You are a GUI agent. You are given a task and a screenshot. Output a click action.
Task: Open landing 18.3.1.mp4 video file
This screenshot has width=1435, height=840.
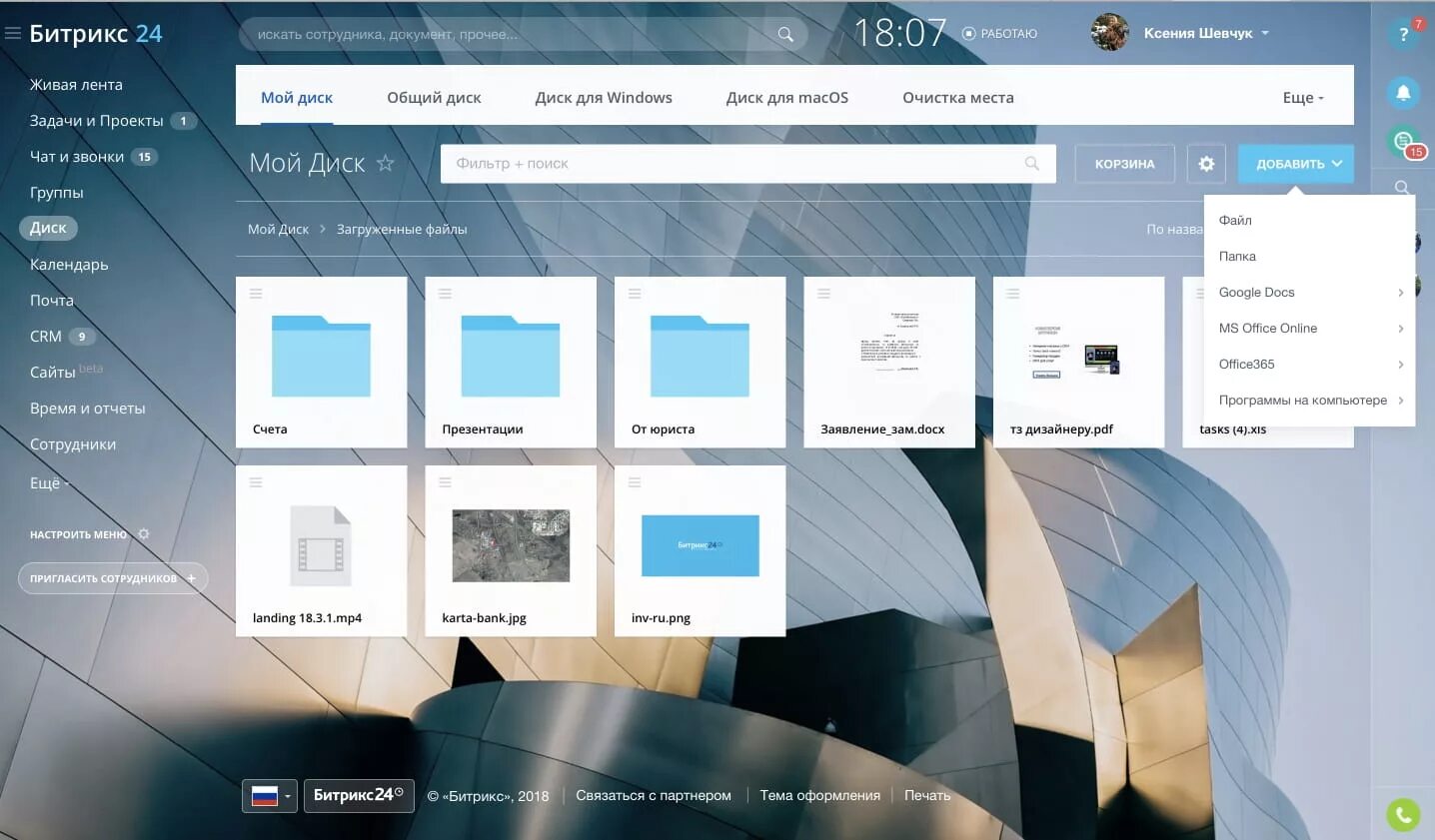click(321, 550)
